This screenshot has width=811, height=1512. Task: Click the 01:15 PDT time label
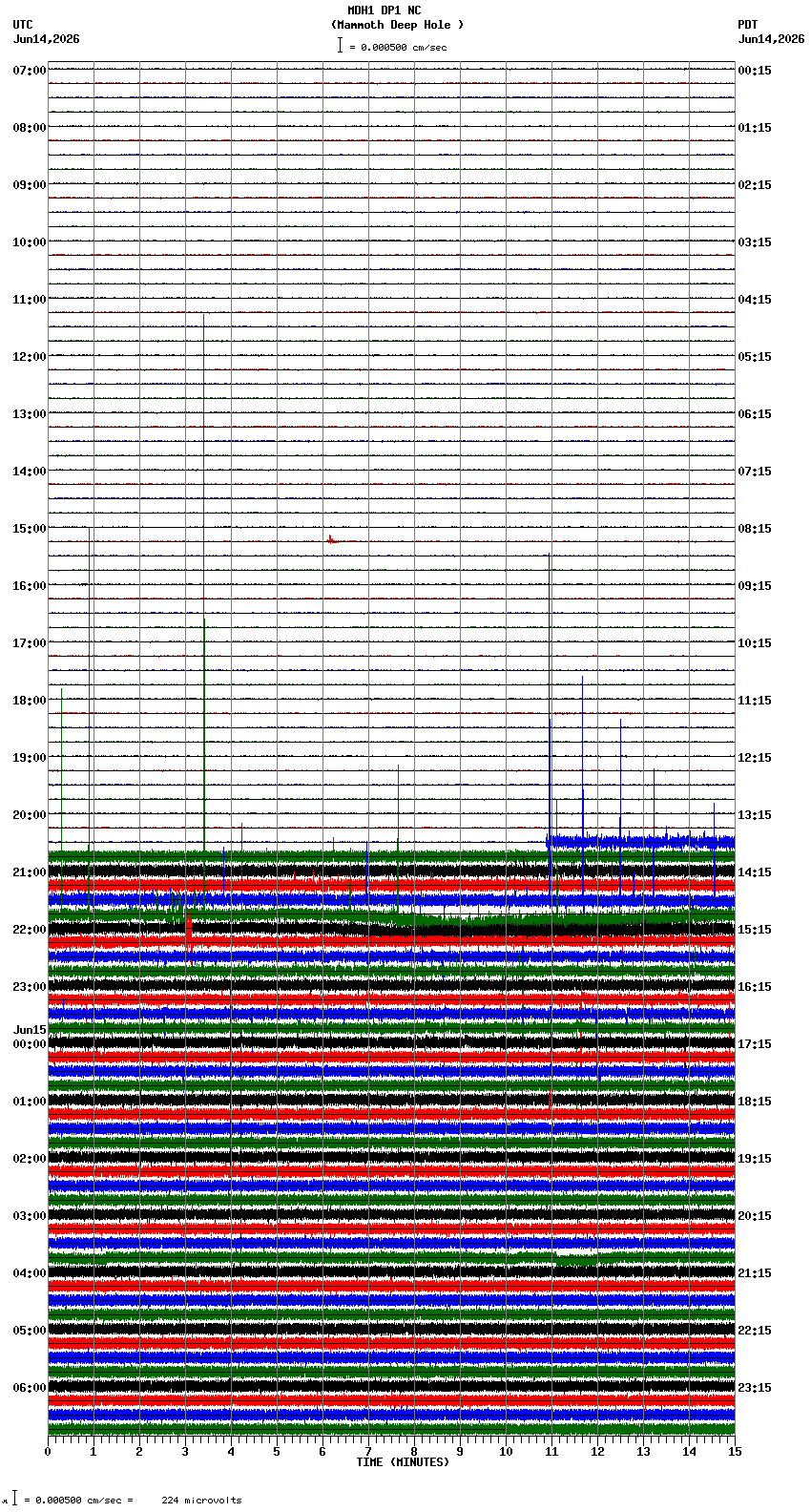tap(755, 128)
